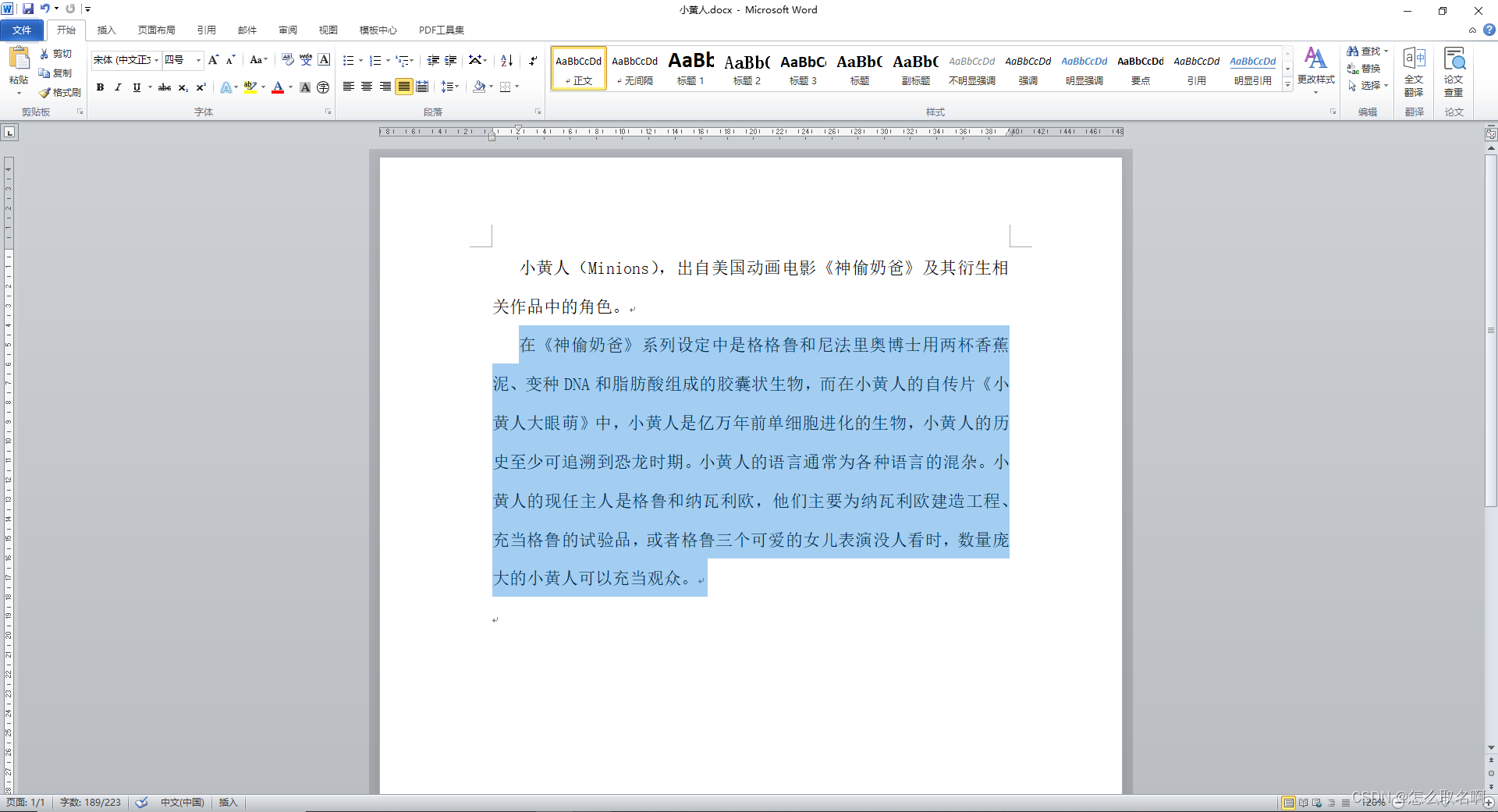Apply the 标题 1 heading style

pos(690,69)
